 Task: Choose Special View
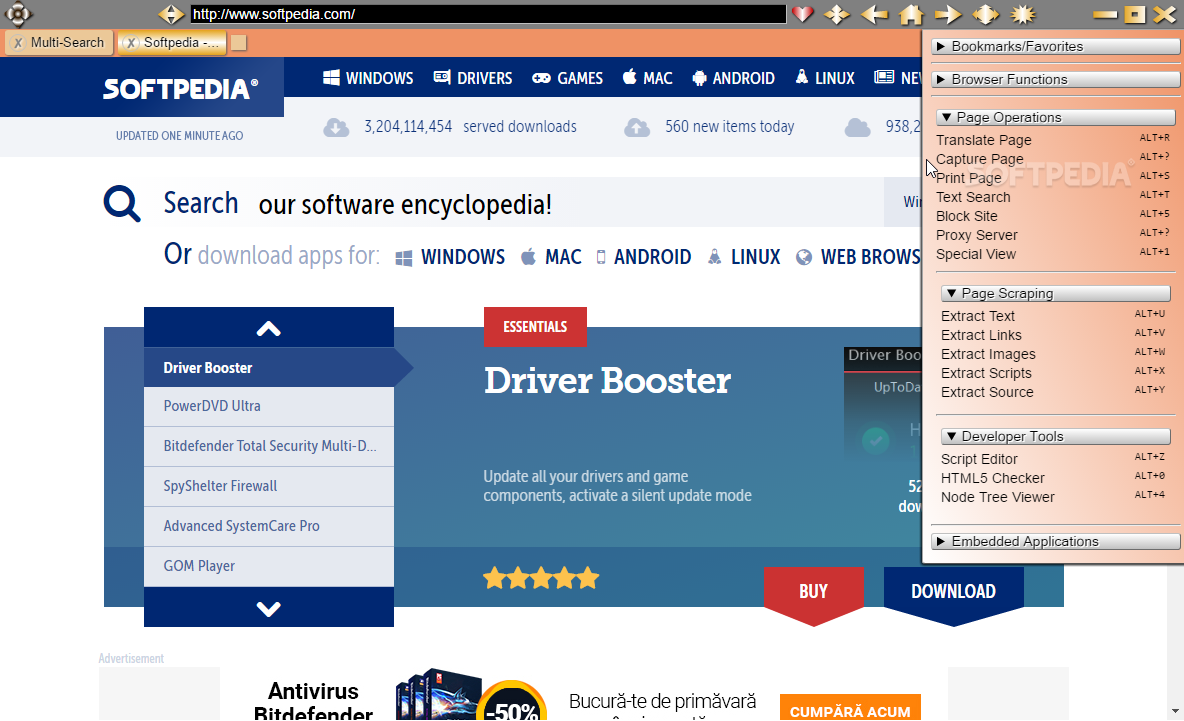(x=976, y=254)
